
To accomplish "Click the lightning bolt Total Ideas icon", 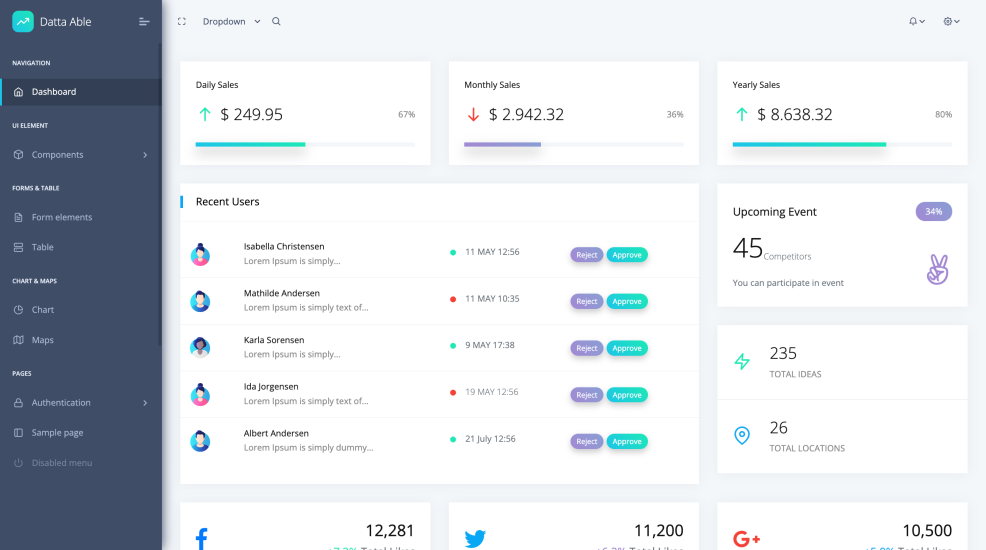I will [x=742, y=362].
